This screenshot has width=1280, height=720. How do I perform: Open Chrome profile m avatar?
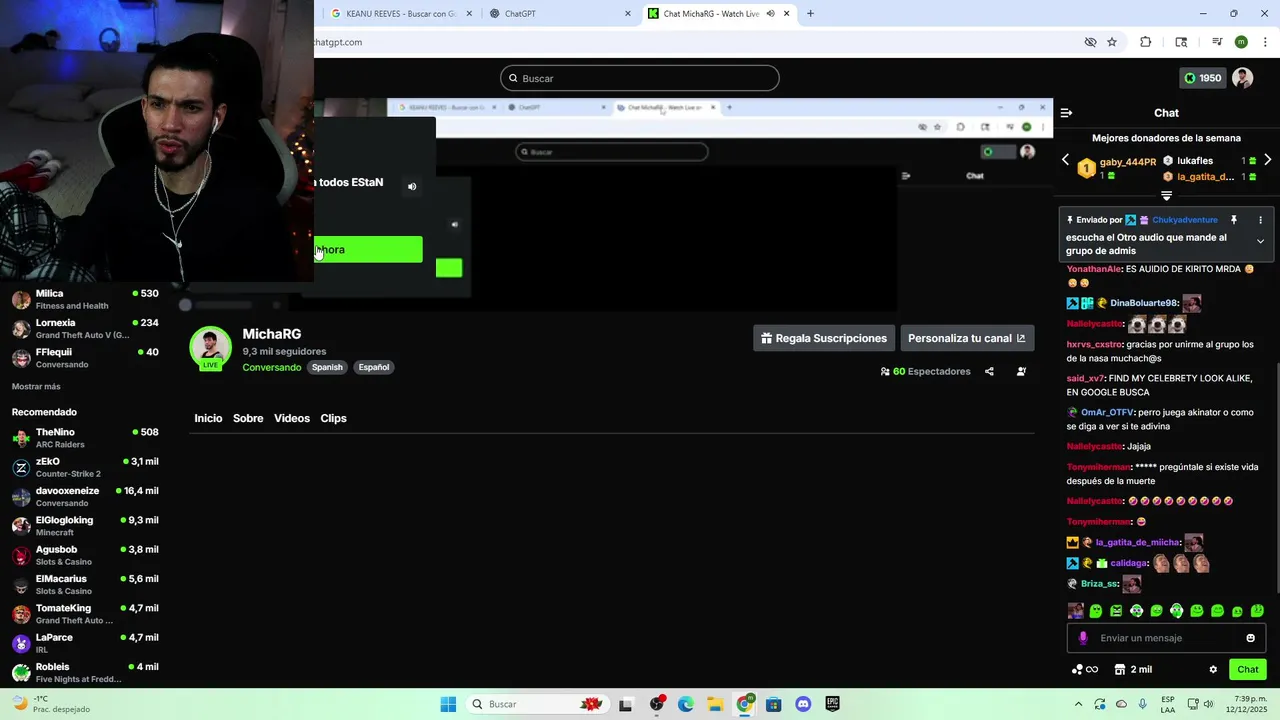(1241, 42)
